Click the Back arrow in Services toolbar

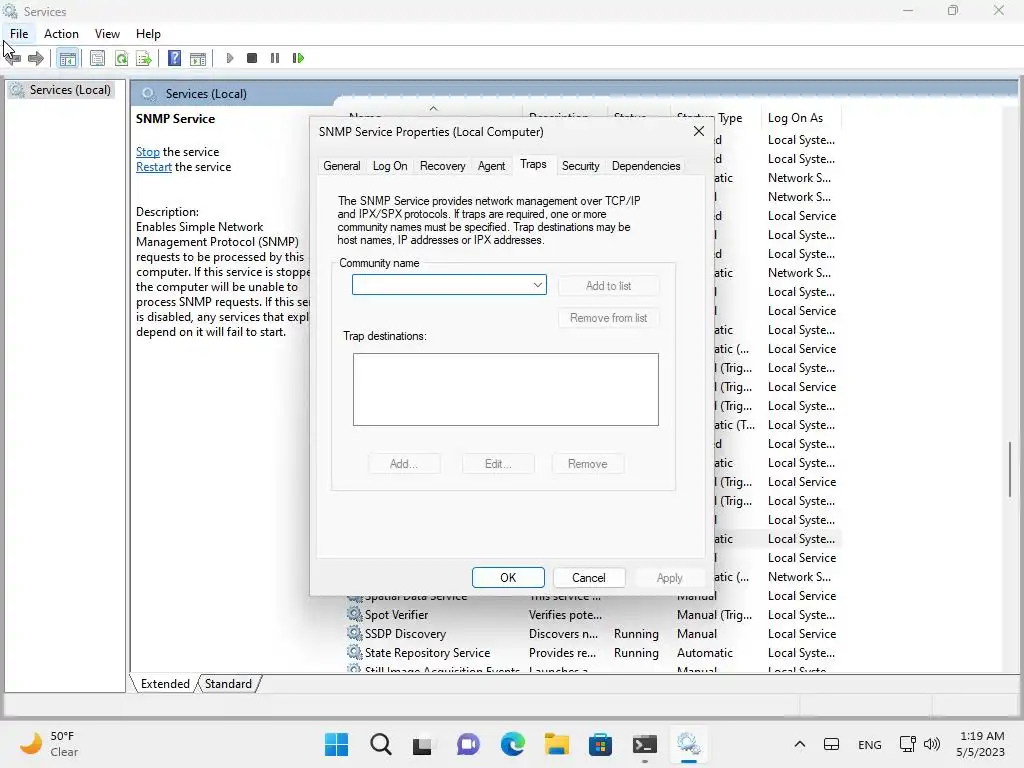pos(12,58)
